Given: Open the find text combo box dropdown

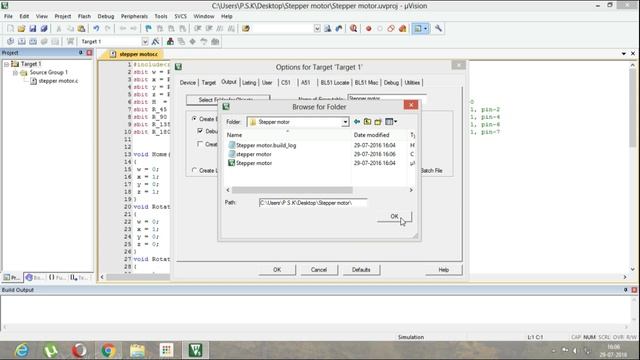Looking at the screenshot, I should (317, 29).
